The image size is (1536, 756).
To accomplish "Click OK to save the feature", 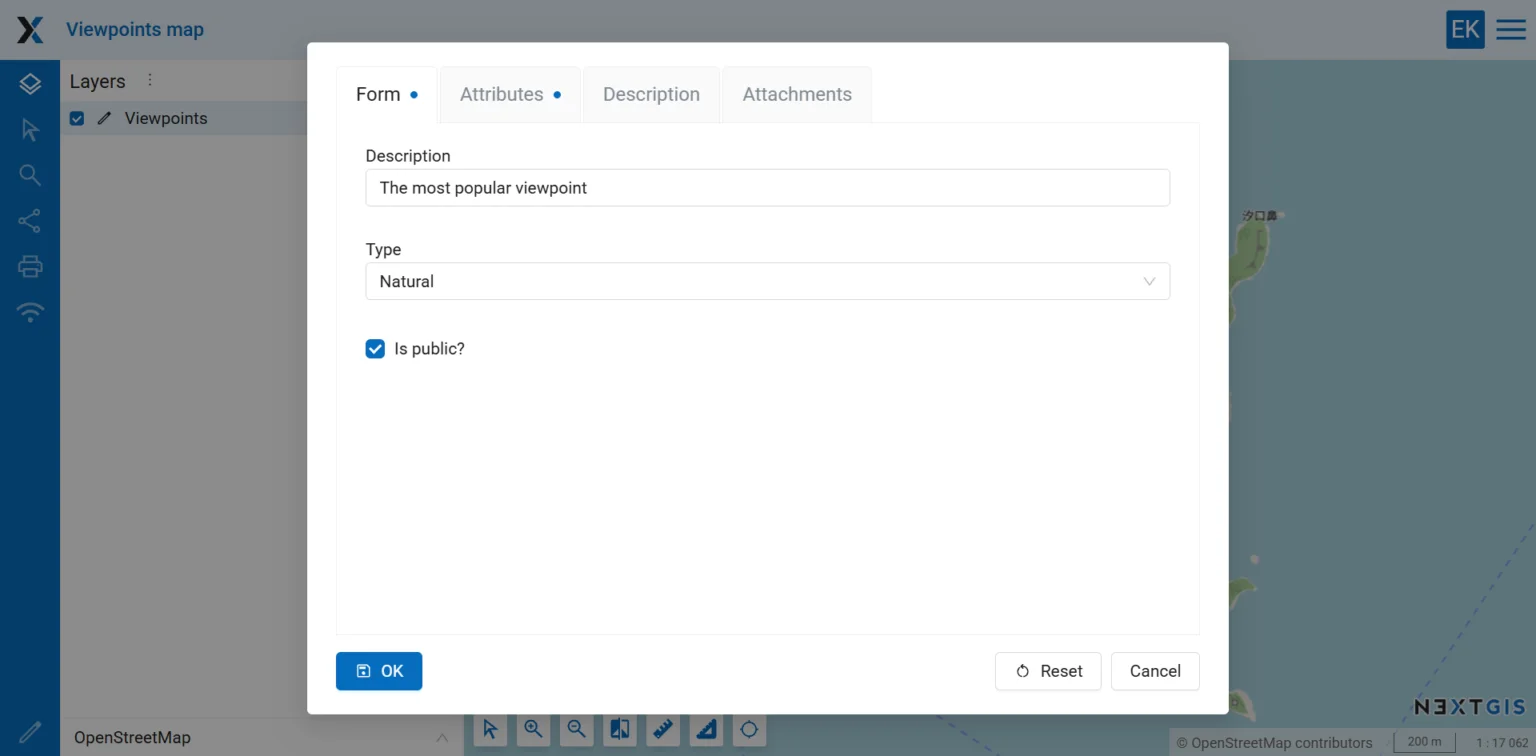I will click(379, 671).
